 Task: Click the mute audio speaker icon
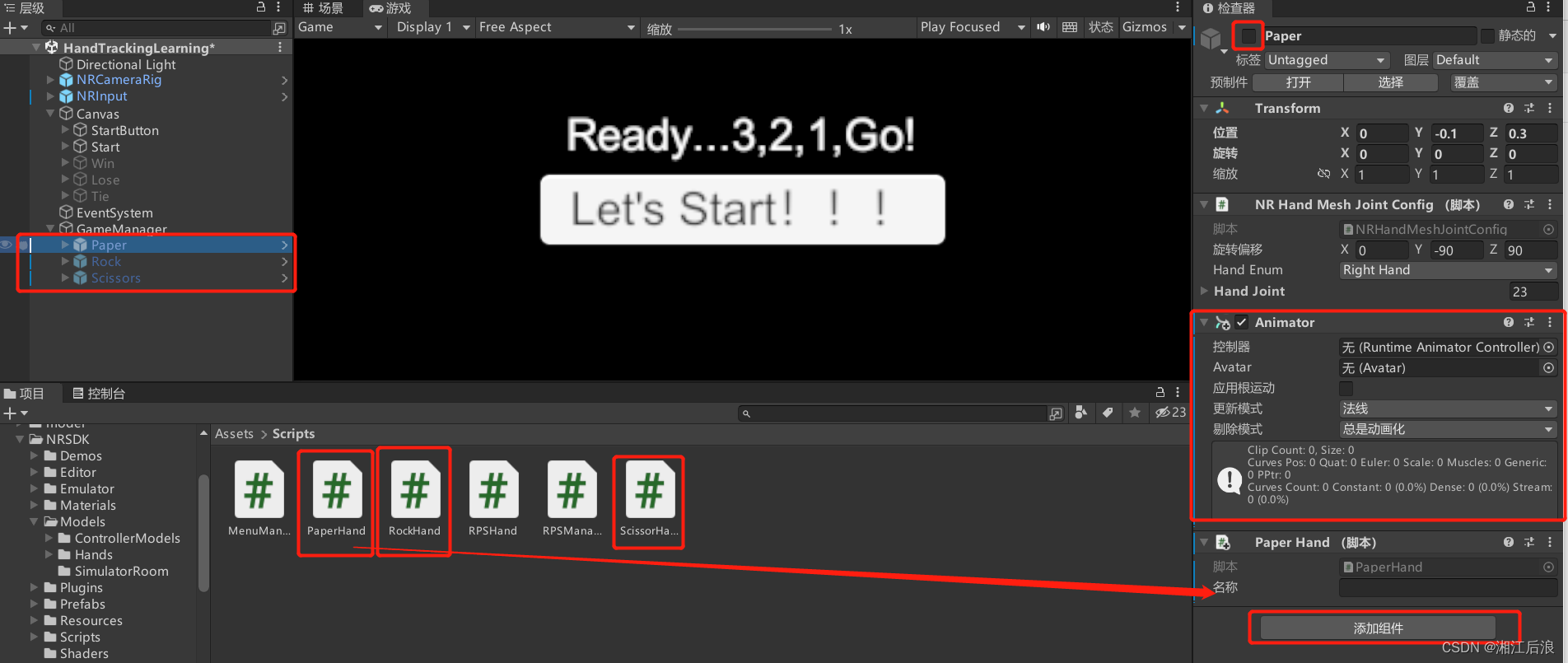[x=1043, y=27]
